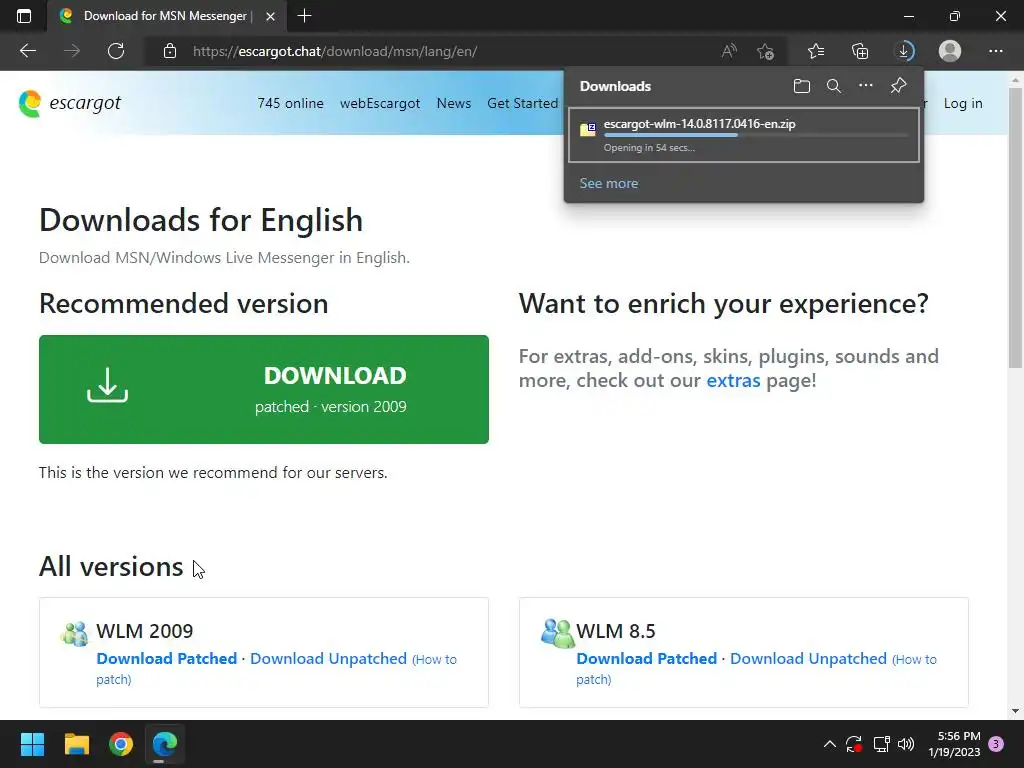Open the network tray icon
Viewport: 1024px width, 768px height.
882,744
